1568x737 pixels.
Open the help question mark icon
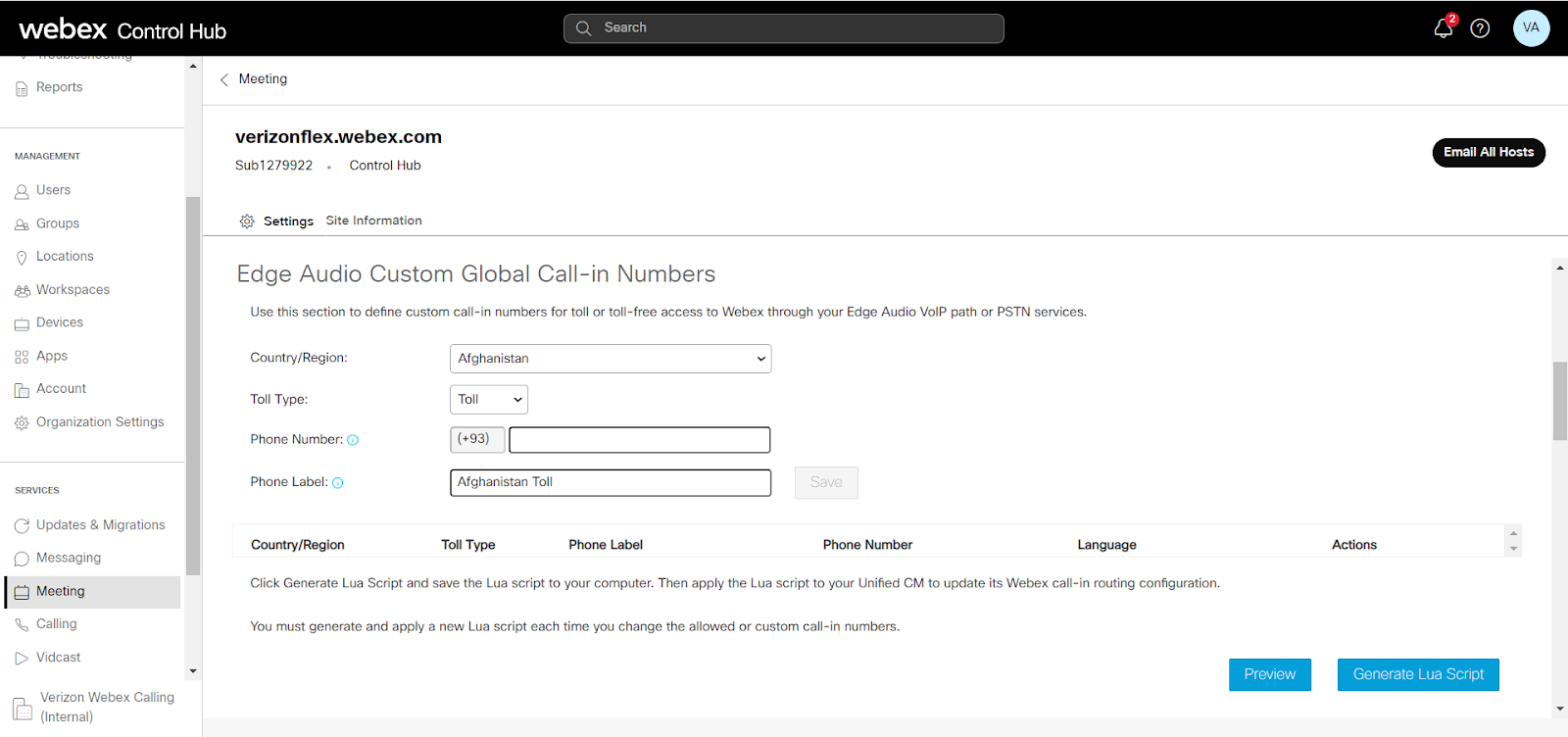[x=1480, y=28]
